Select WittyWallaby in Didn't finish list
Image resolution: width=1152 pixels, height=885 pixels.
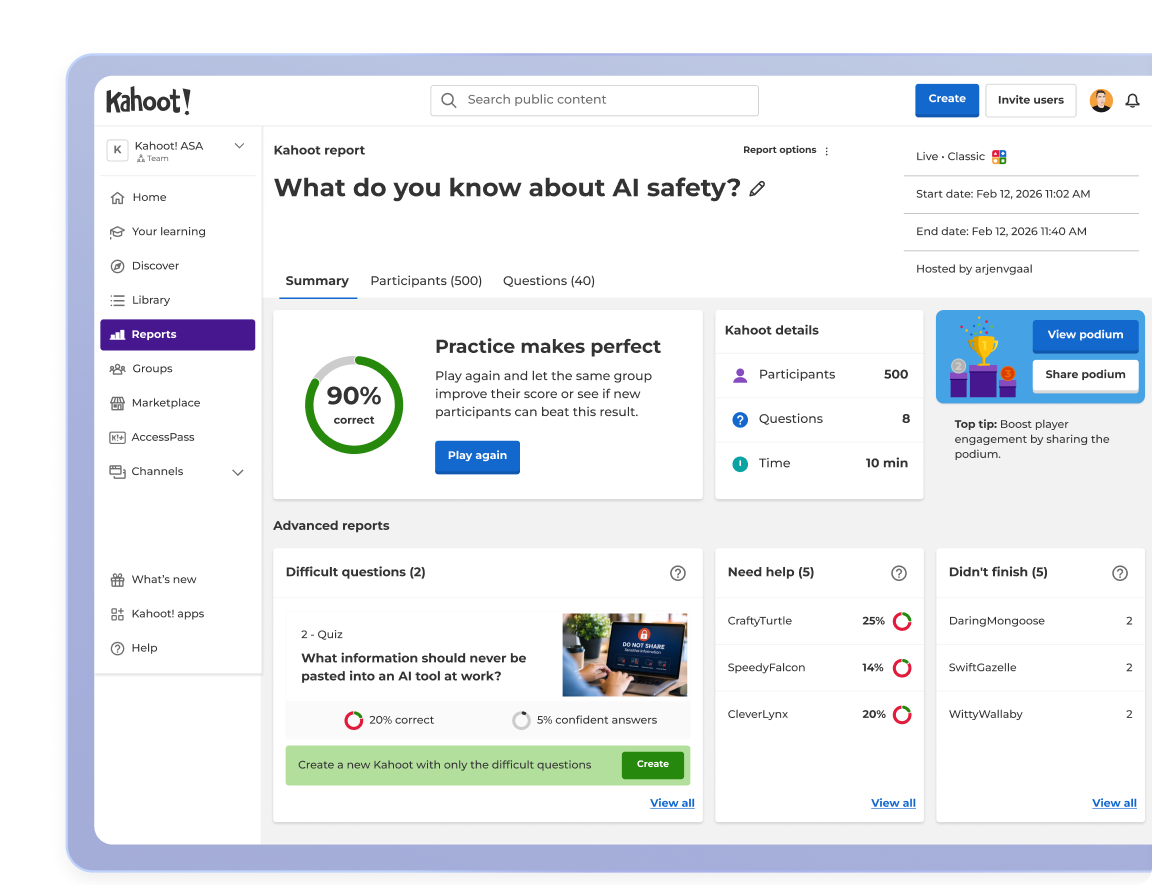(985, 715)
